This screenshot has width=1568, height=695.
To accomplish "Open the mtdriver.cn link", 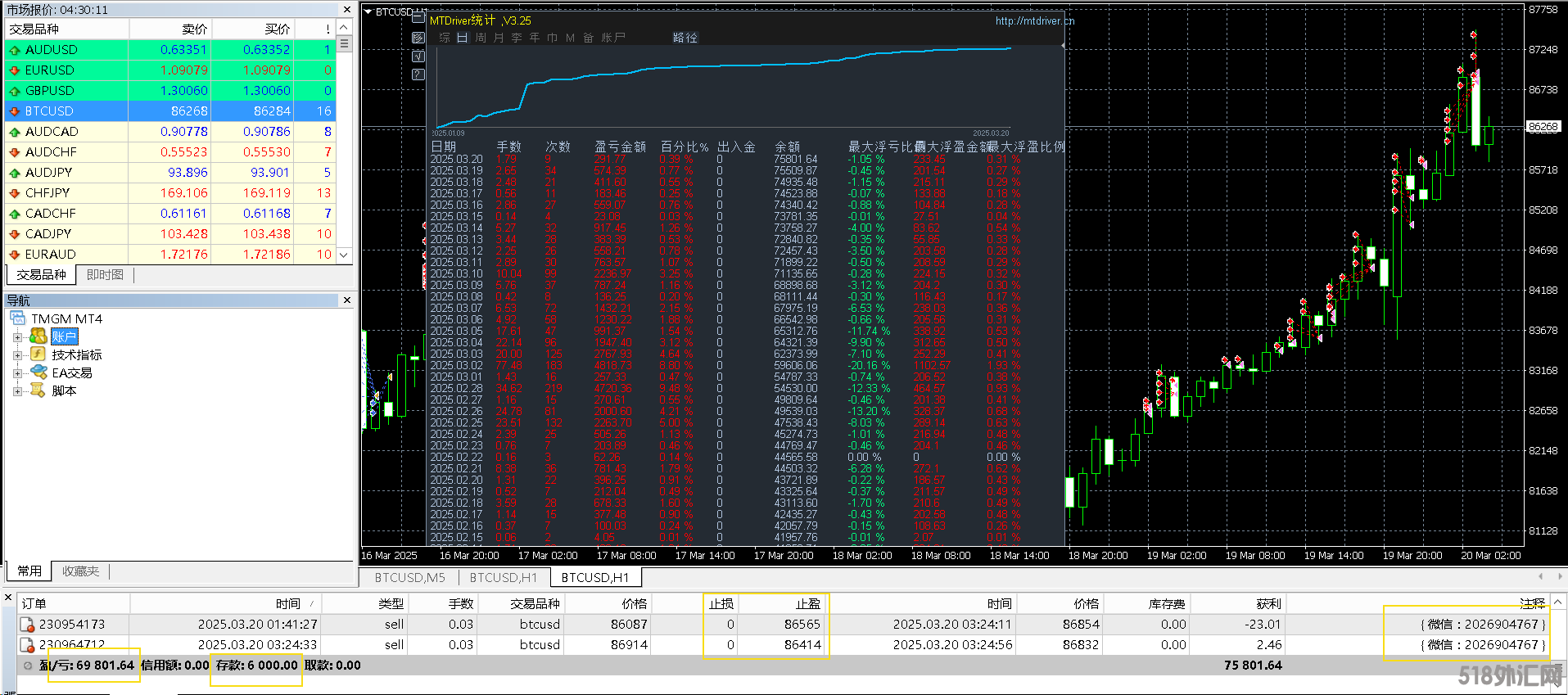I will (x=1034, y=20).
